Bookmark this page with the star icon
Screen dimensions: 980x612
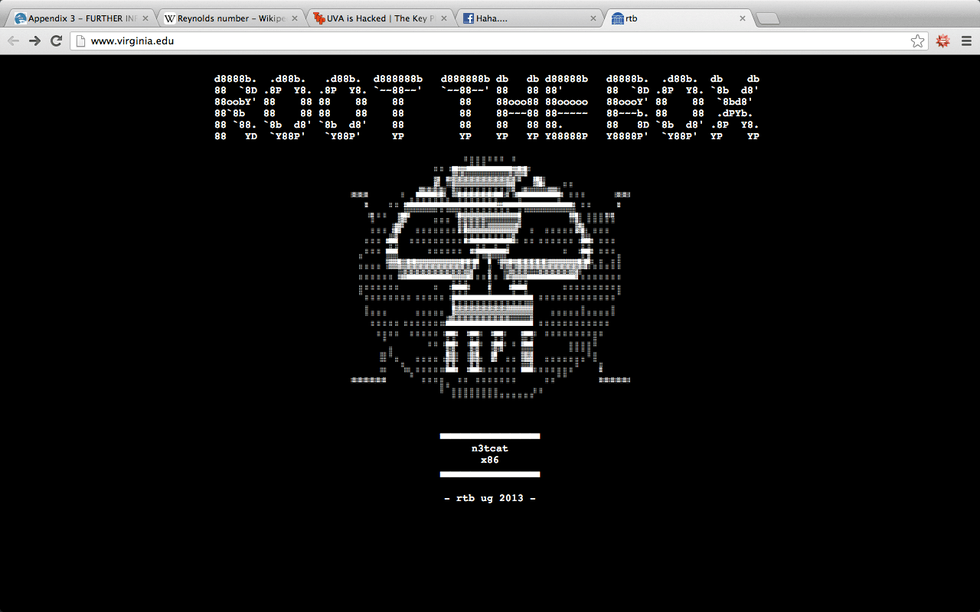tap(917, 41)
